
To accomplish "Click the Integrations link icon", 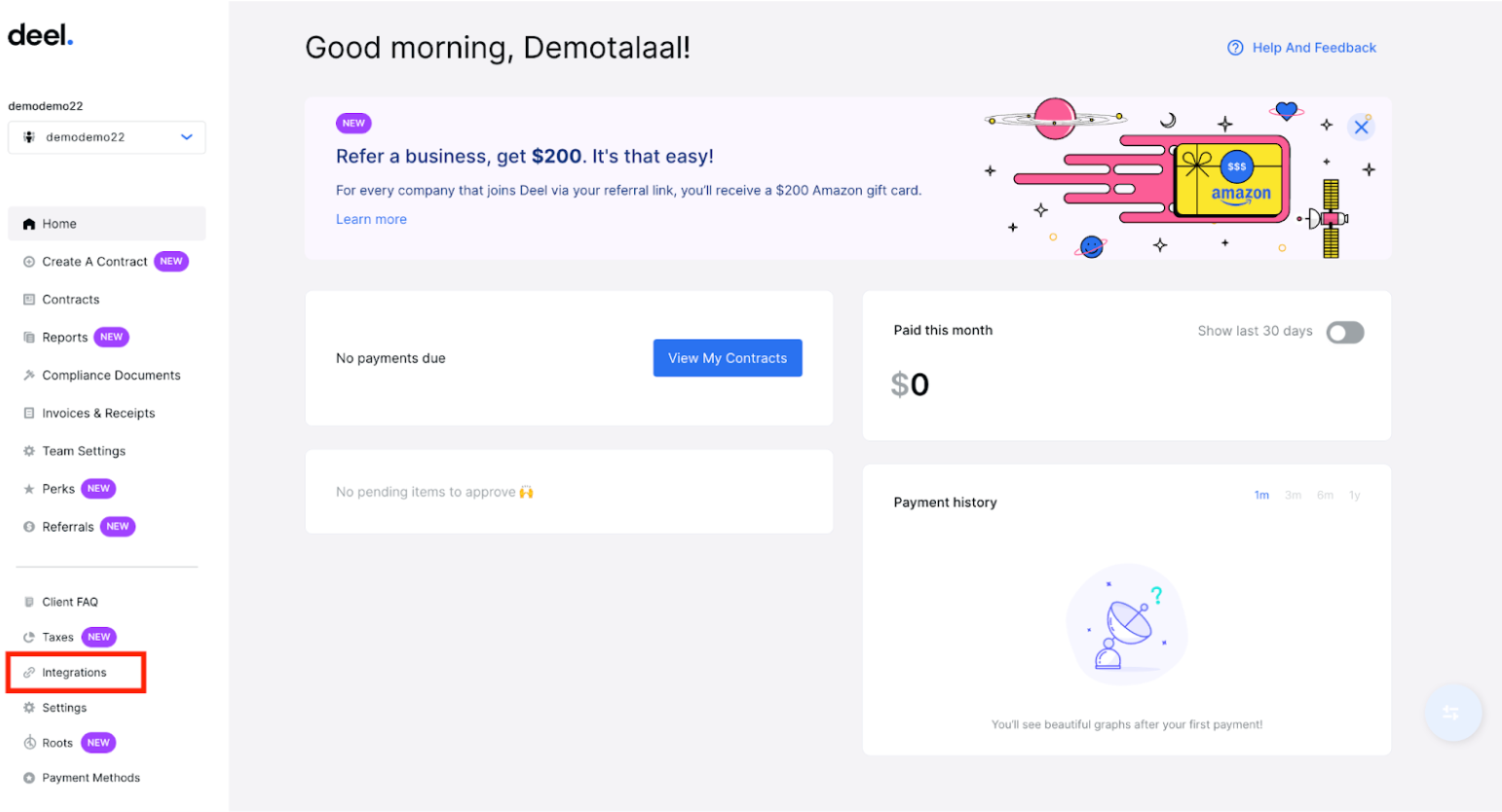I will click(29, 673).
